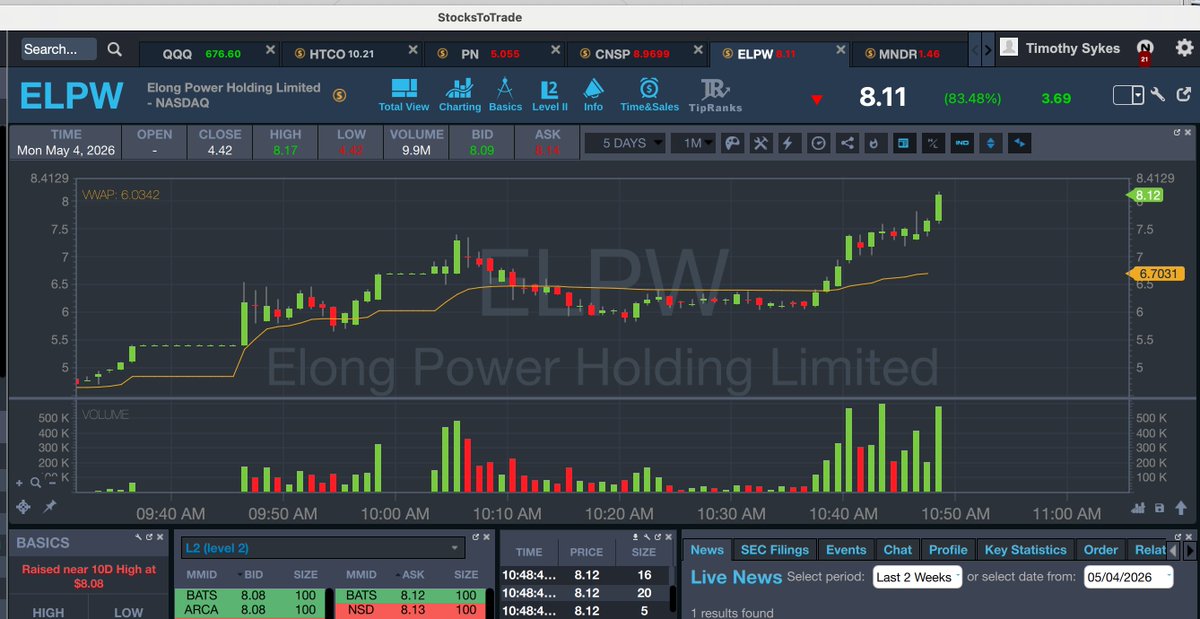Open the notifications badge icon

coord(1145,50)
